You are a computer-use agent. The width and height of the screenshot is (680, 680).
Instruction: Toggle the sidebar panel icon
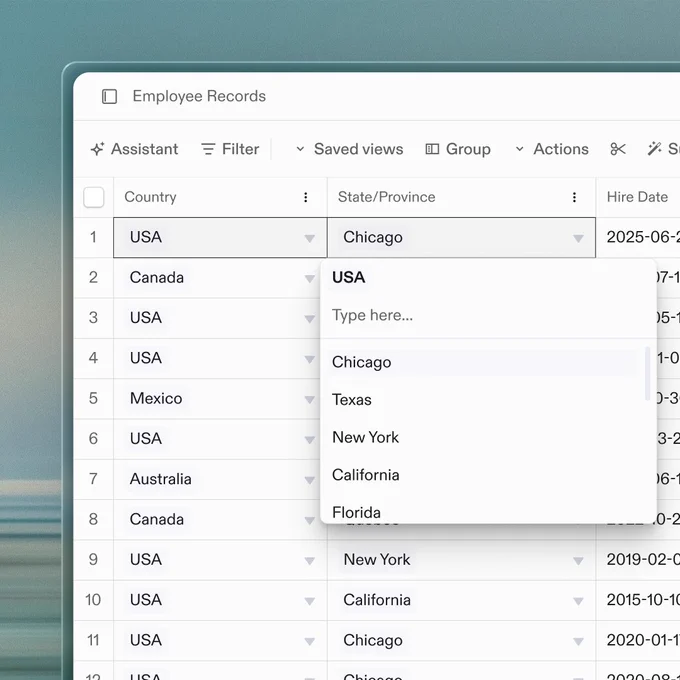109,96
